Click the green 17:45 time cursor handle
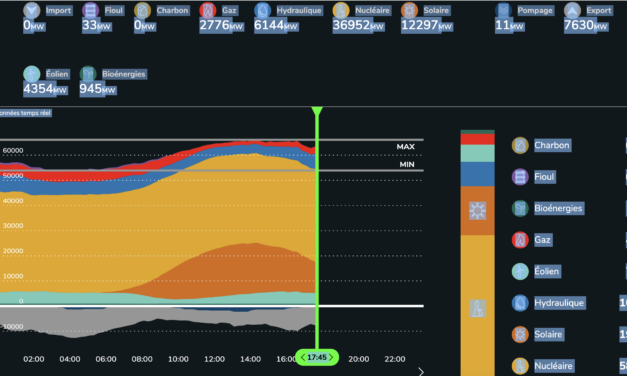Viewport: 627px width, 376px height. [x=317, y=357]
